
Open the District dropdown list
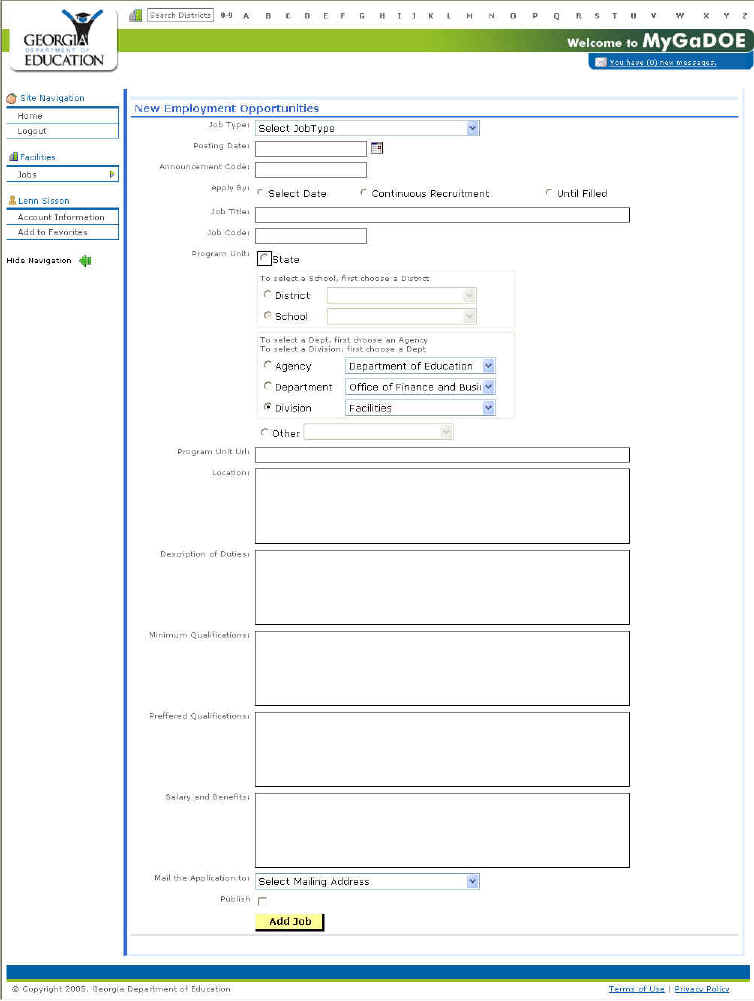pyautogui.click(x=402, y=296)
